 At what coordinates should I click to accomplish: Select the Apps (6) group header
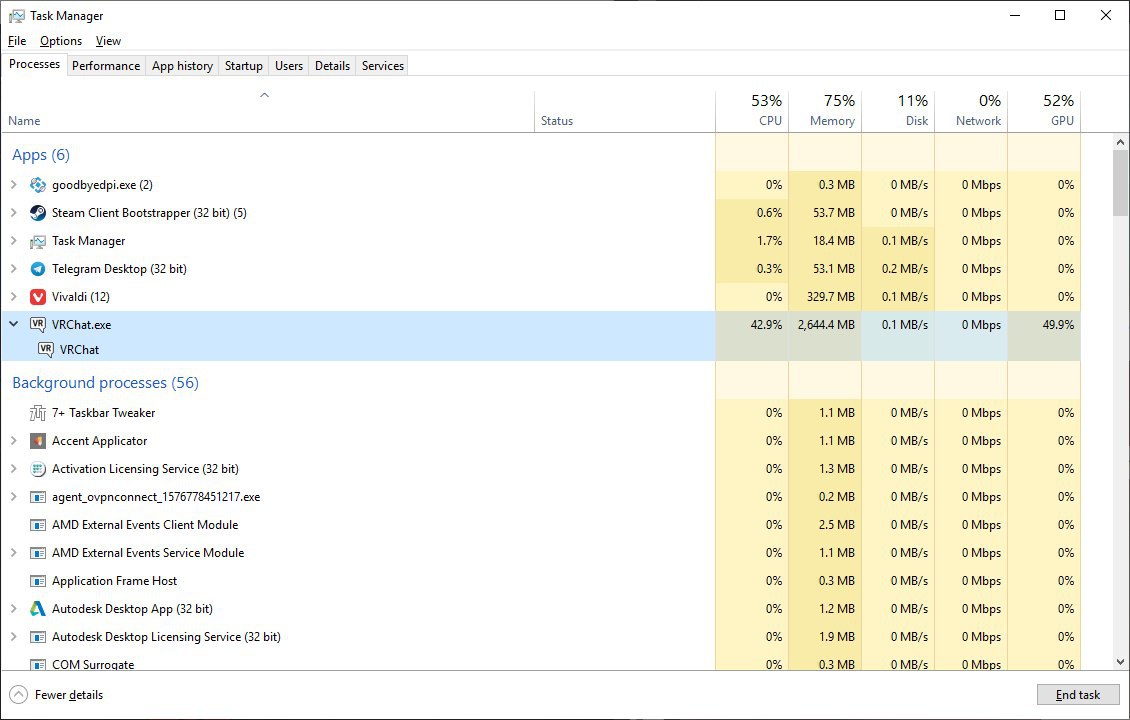41,155
